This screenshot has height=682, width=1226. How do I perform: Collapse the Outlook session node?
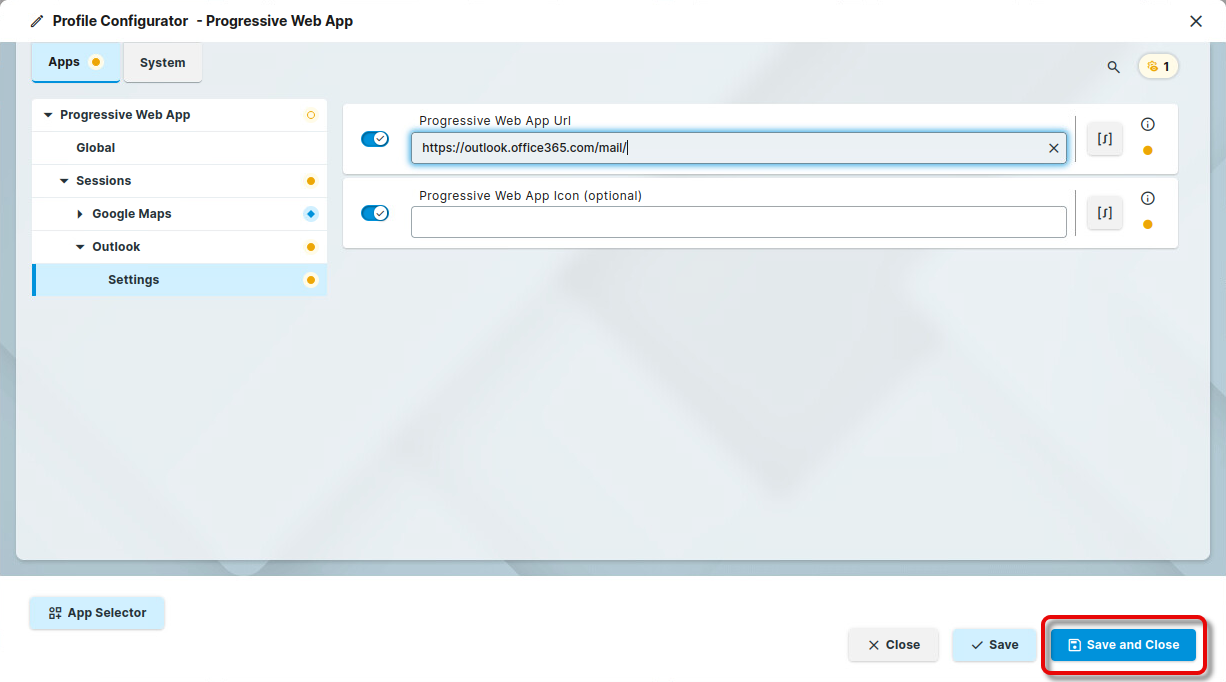pos(80,247)
